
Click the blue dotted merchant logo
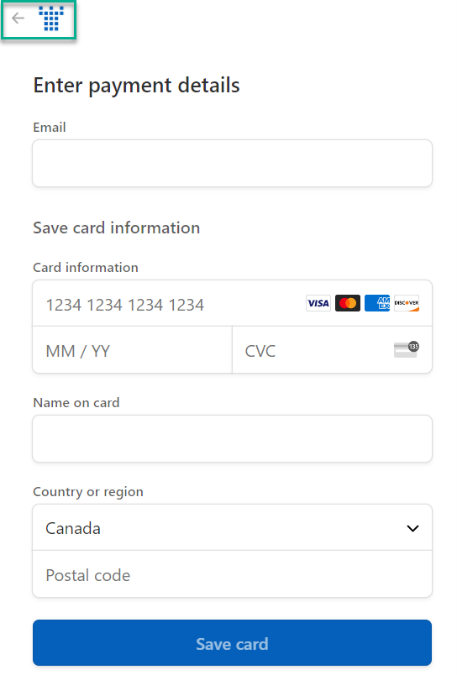pos(51,19)
